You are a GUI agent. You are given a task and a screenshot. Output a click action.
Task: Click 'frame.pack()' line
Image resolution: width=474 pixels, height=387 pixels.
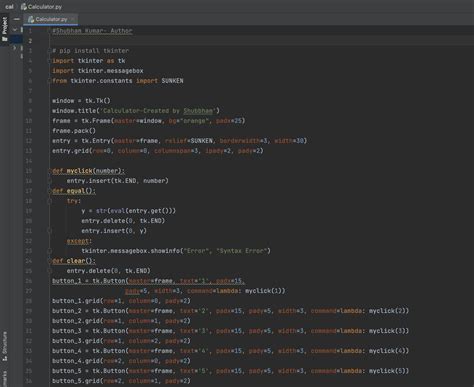click(74, 131)
